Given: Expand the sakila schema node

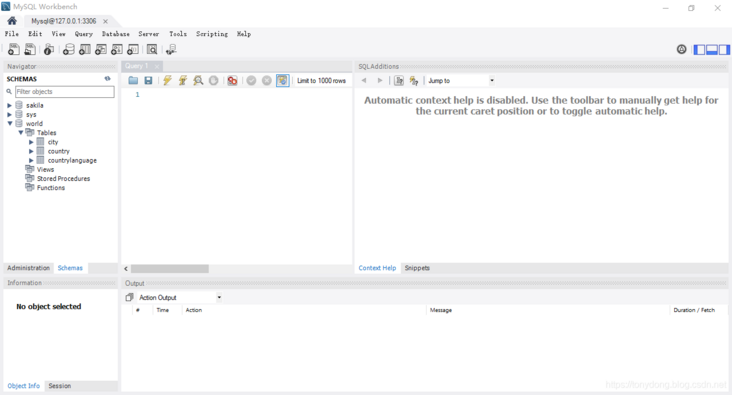Looking at the screenshot, I should pyautogui.click(x=9, y=106).
